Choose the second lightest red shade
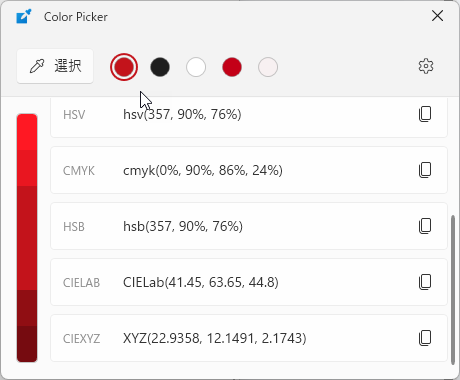 tap(27, 168)
